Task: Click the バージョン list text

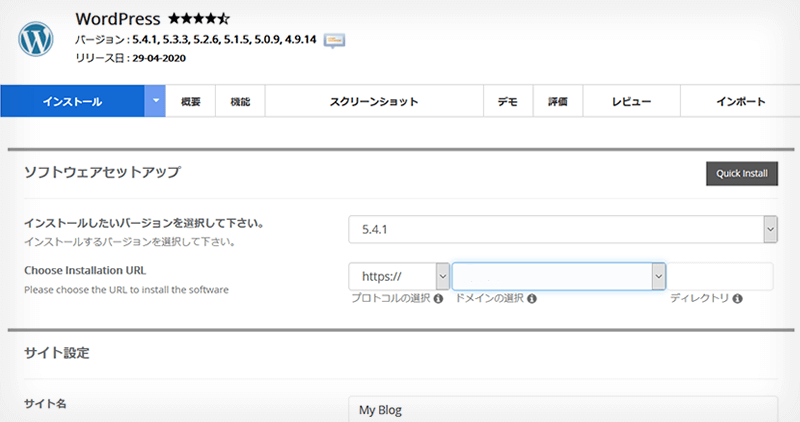Action: [196, 40]
